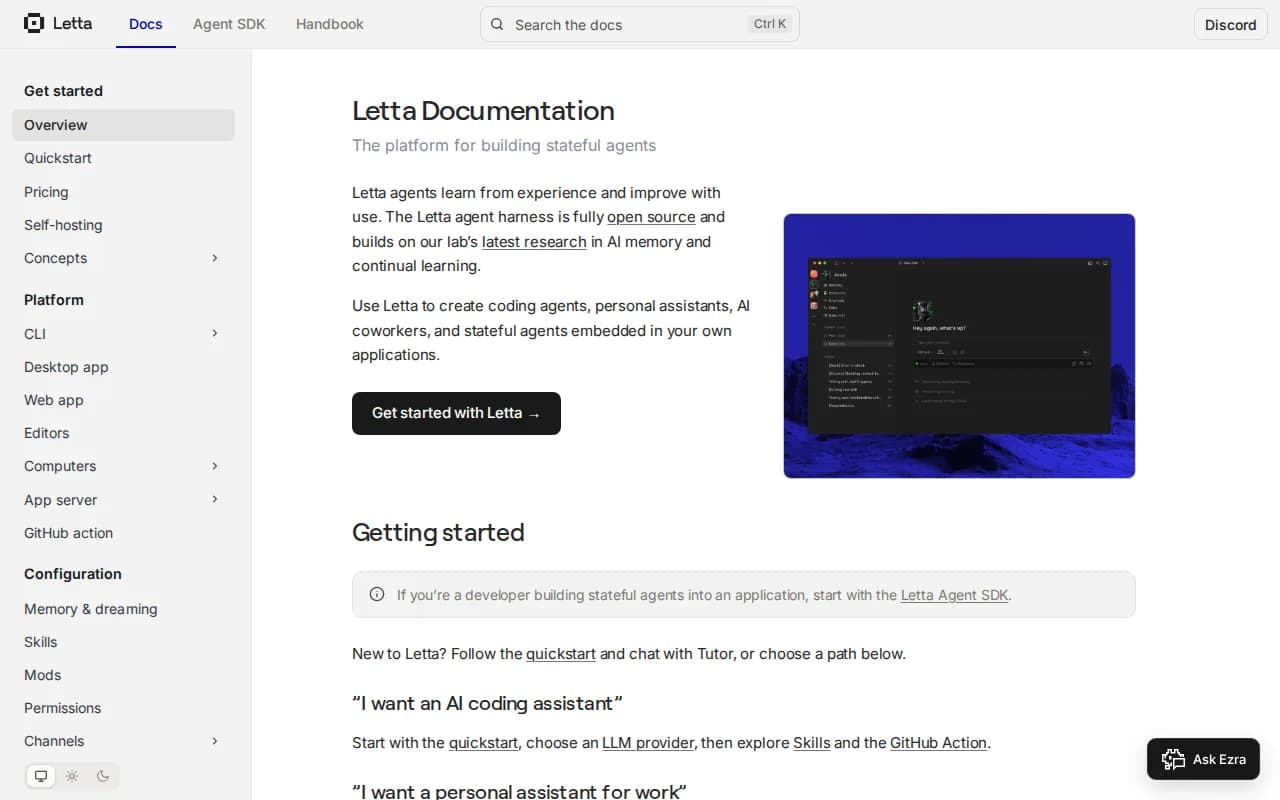Focus the Search the docs field
The height and width of the screenshot is (800, 1280).
pyautogui.click(x=640, y=24)
